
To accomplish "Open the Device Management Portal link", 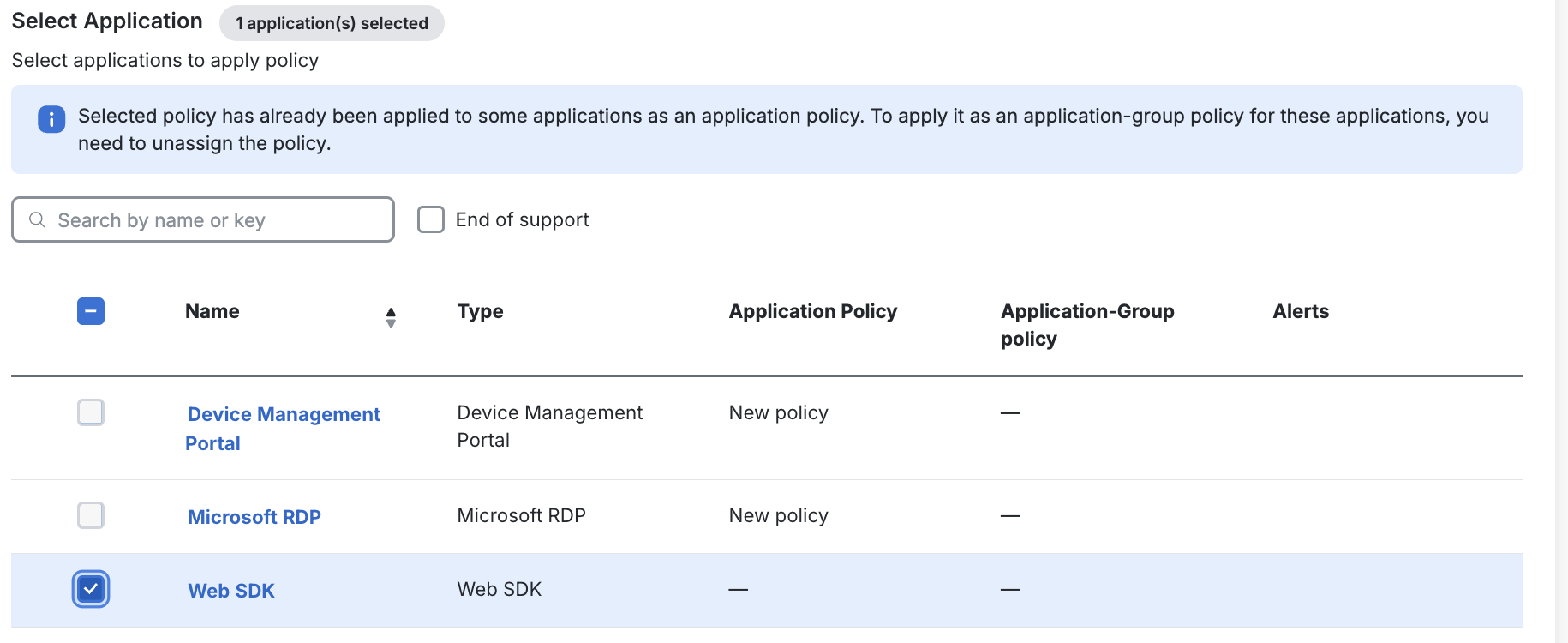I will click(x=283, y=429).
